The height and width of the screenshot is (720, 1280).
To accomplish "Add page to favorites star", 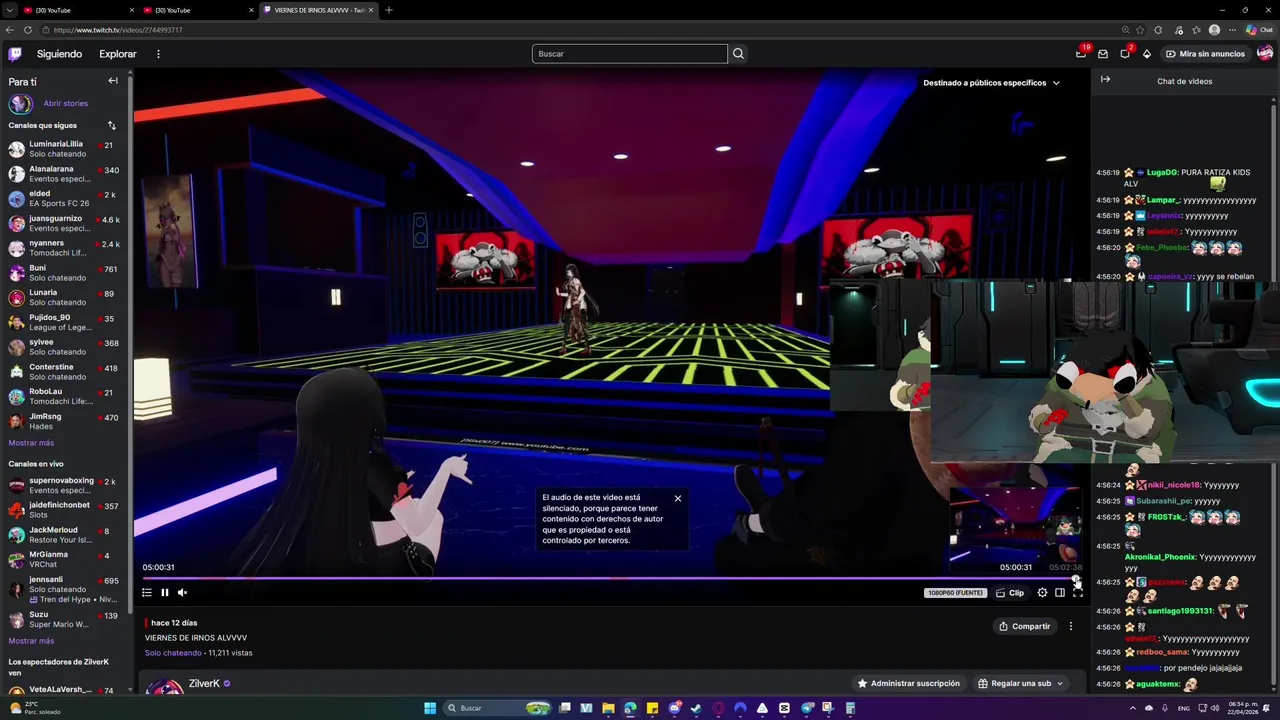I will pyautogui.click(x=1140, y=30).
